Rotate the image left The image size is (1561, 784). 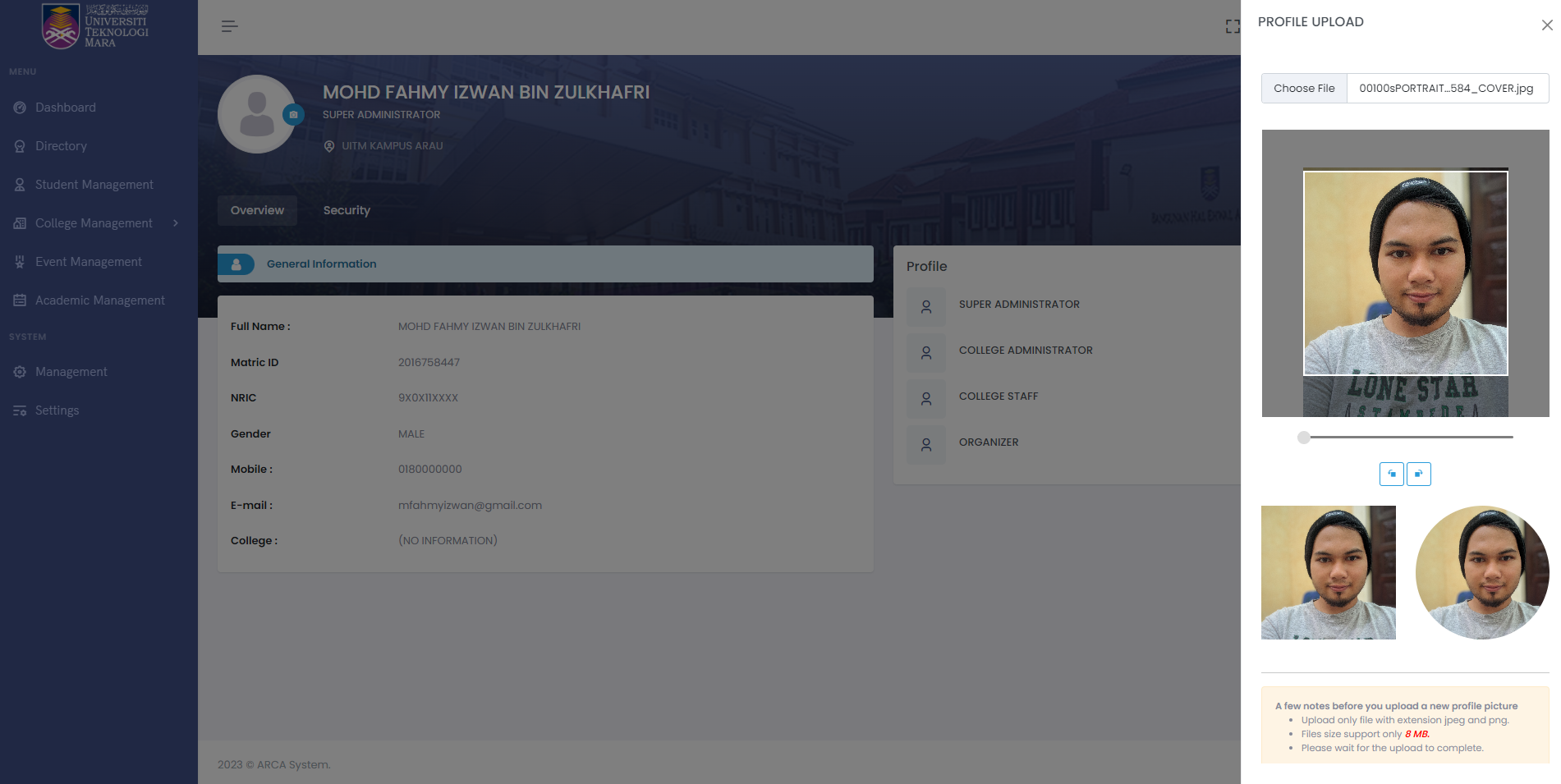click(x=1391, y=474)
